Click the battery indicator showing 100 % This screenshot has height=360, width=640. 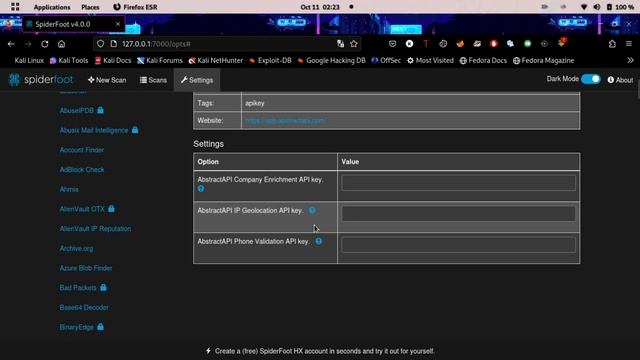coord(620,7)
